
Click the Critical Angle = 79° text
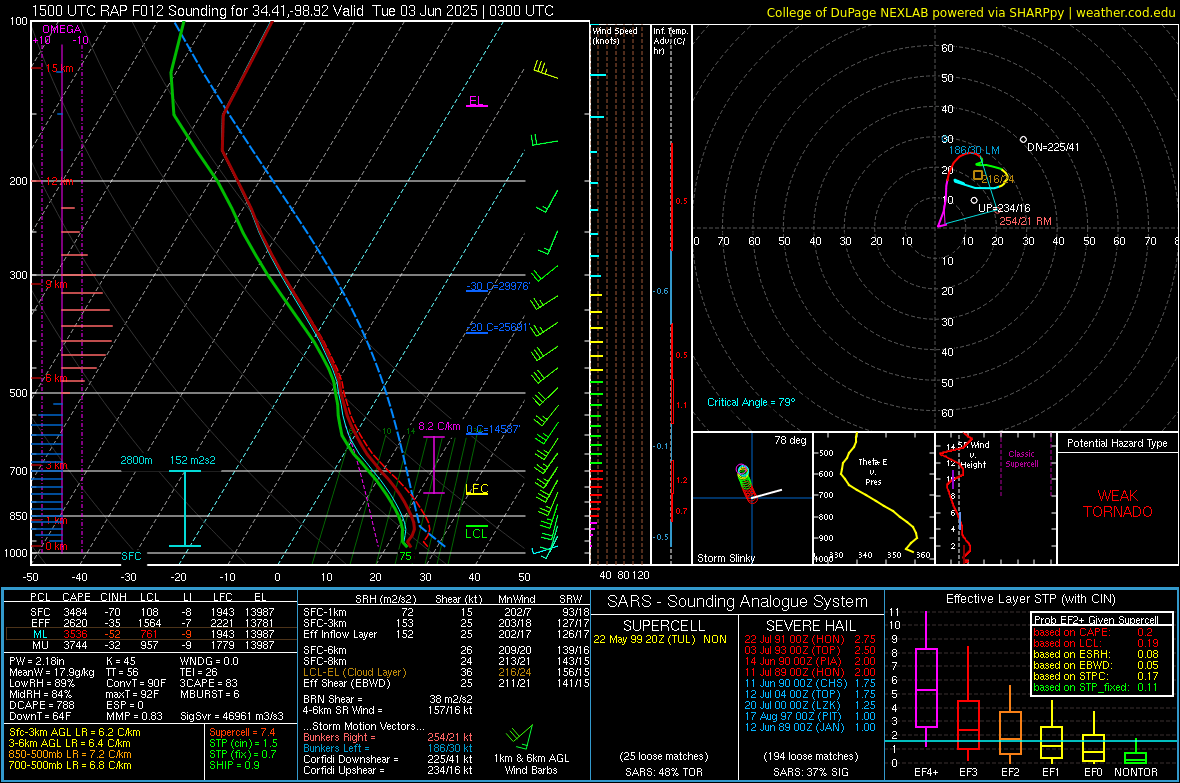click(x=751, y=402)
